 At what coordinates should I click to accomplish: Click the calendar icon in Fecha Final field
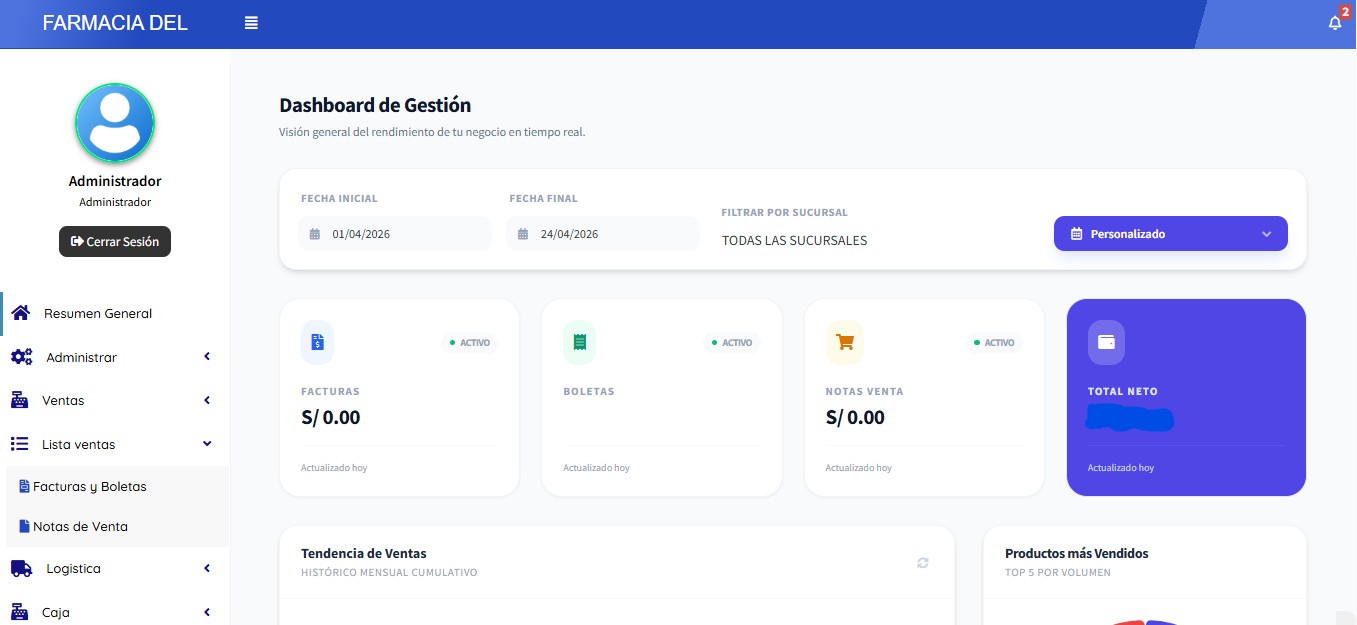coord(522,234)
